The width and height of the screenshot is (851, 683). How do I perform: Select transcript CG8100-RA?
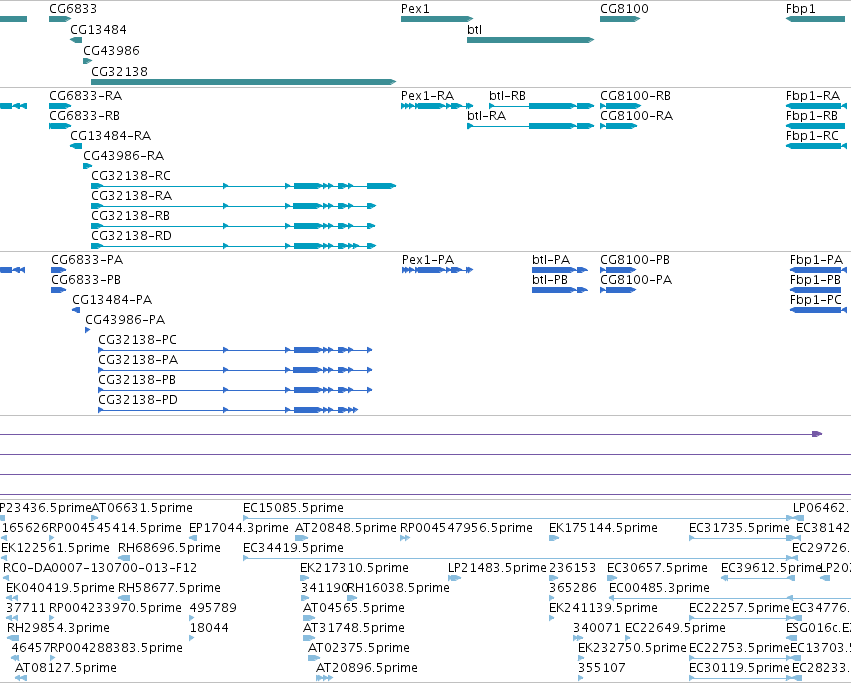pos(619,126)
